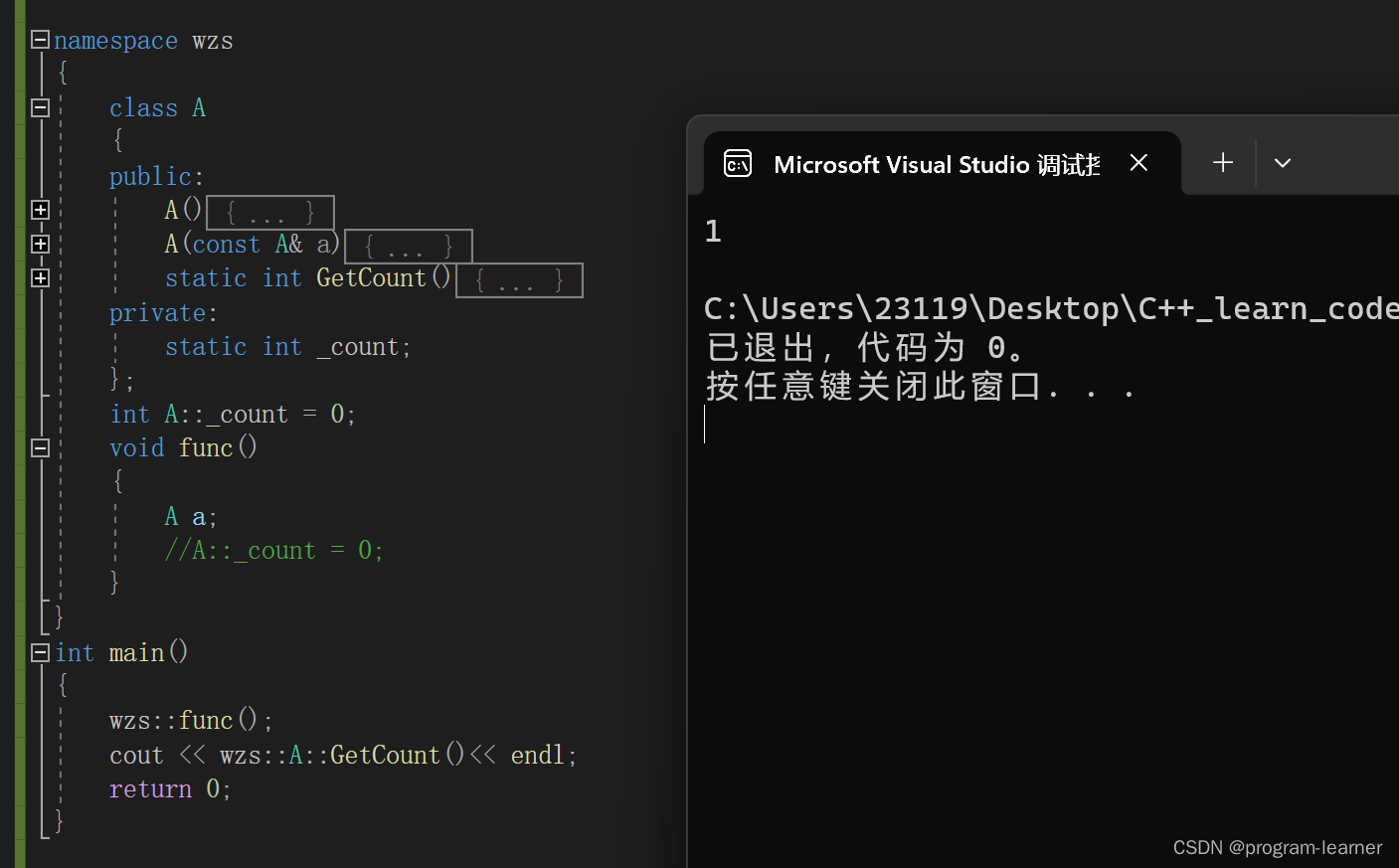Click 'return 0;' statement
Screen dimensions: 1399x868
[170, 789]
